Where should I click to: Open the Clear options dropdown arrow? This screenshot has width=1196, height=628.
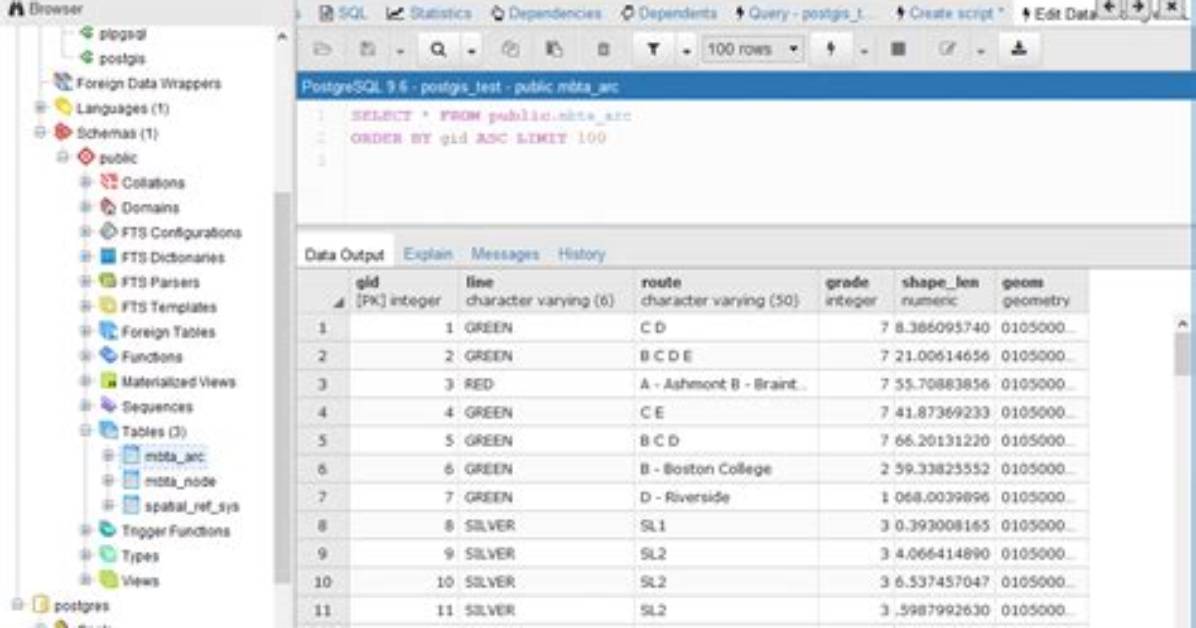981,50
